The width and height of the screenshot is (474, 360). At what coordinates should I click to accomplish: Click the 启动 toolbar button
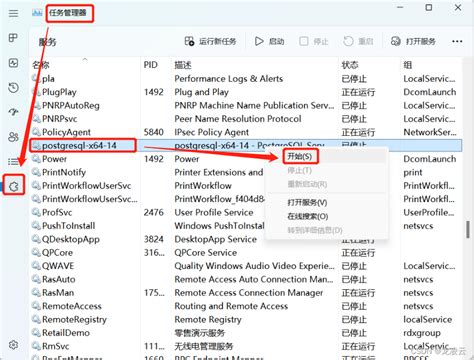point(269,41)
